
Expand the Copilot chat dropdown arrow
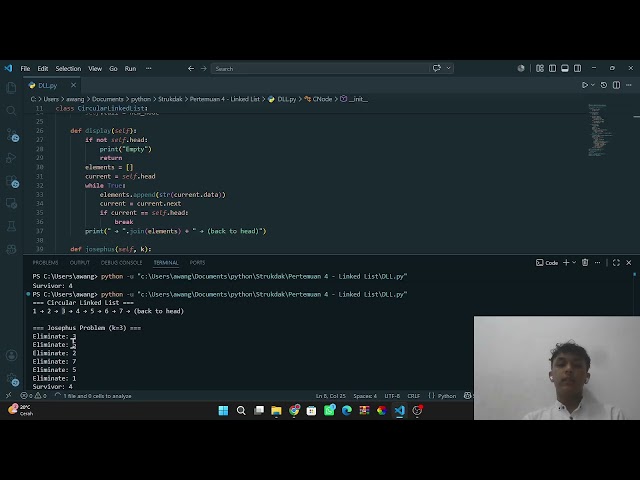pos(448,68)
